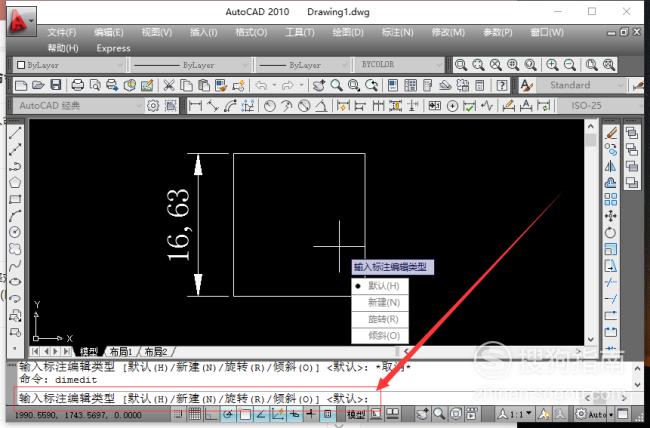Viewport: 650px width, 428px height.
Task: Cut selection with the scissors icon
Action: pyautogui.click(x=168, y=85)
